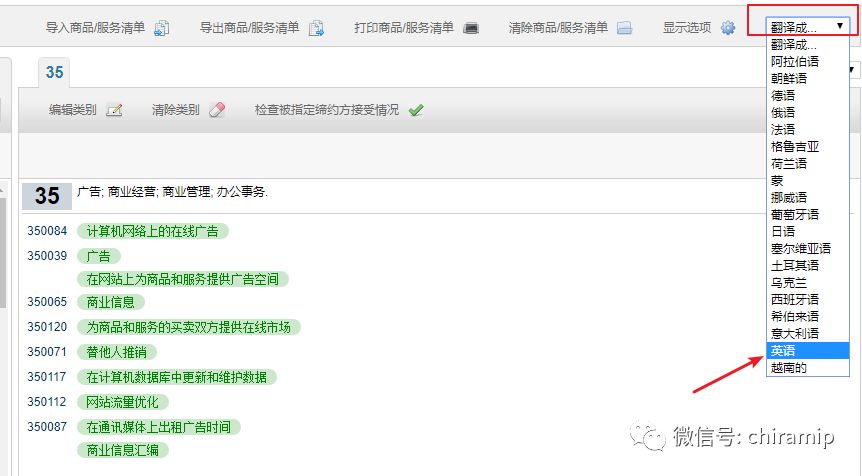Select 德语 in translate list
The image size is (862, 476).
point(807,96)
